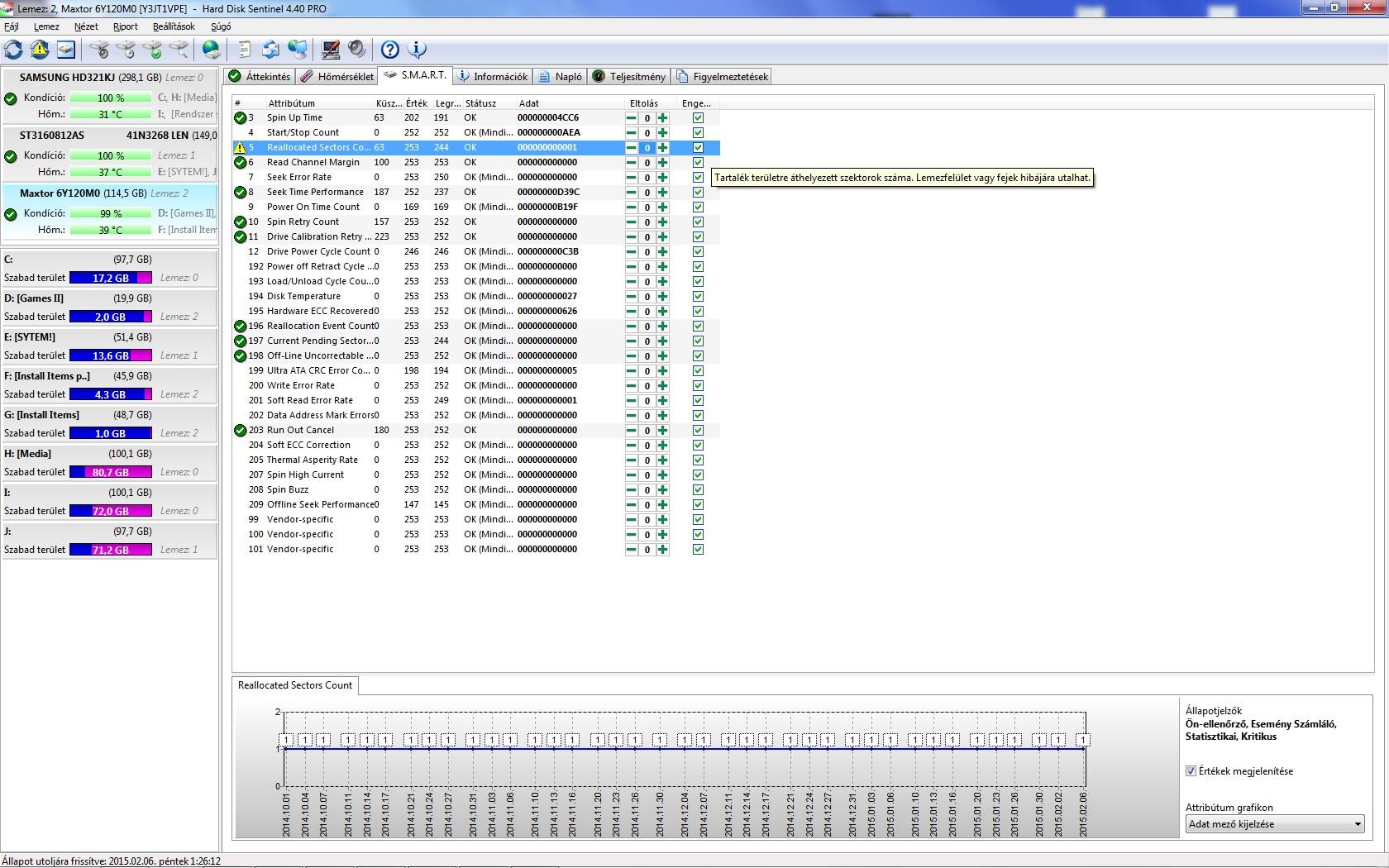
Task: Sort by the Attribútum column header
Action: pyautogui.click(x=319, y=103)
